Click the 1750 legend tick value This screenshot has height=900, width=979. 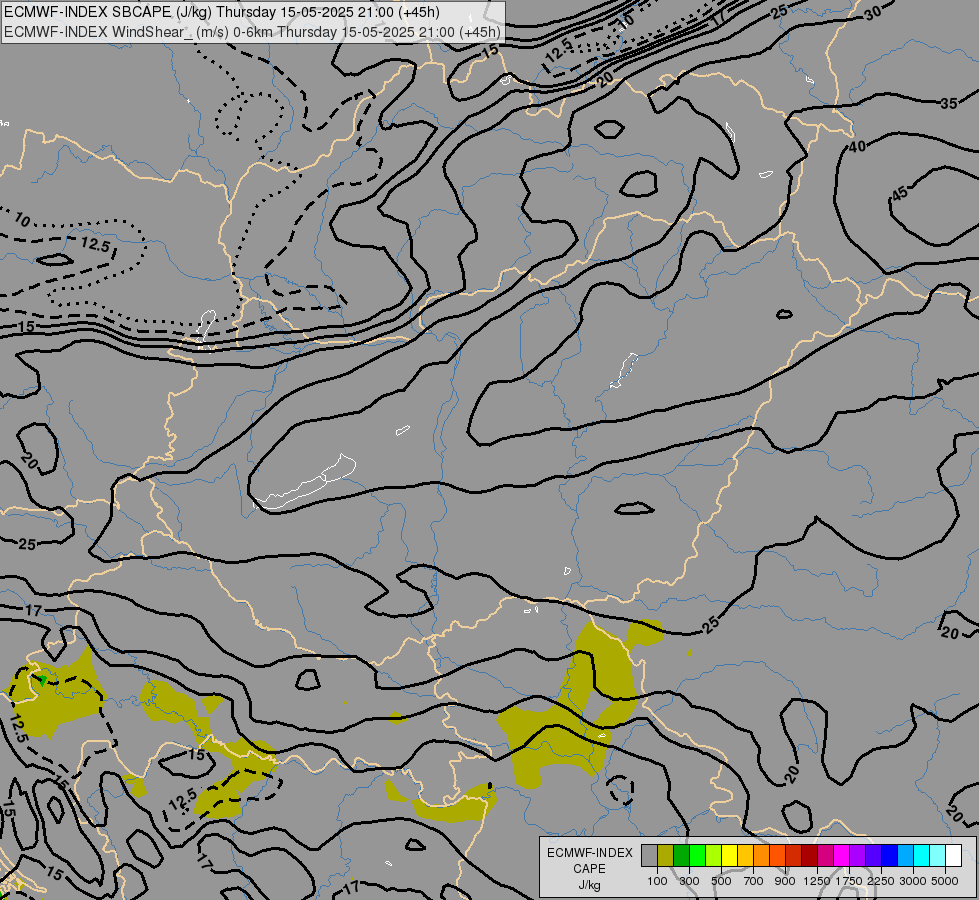coord(849,881)
